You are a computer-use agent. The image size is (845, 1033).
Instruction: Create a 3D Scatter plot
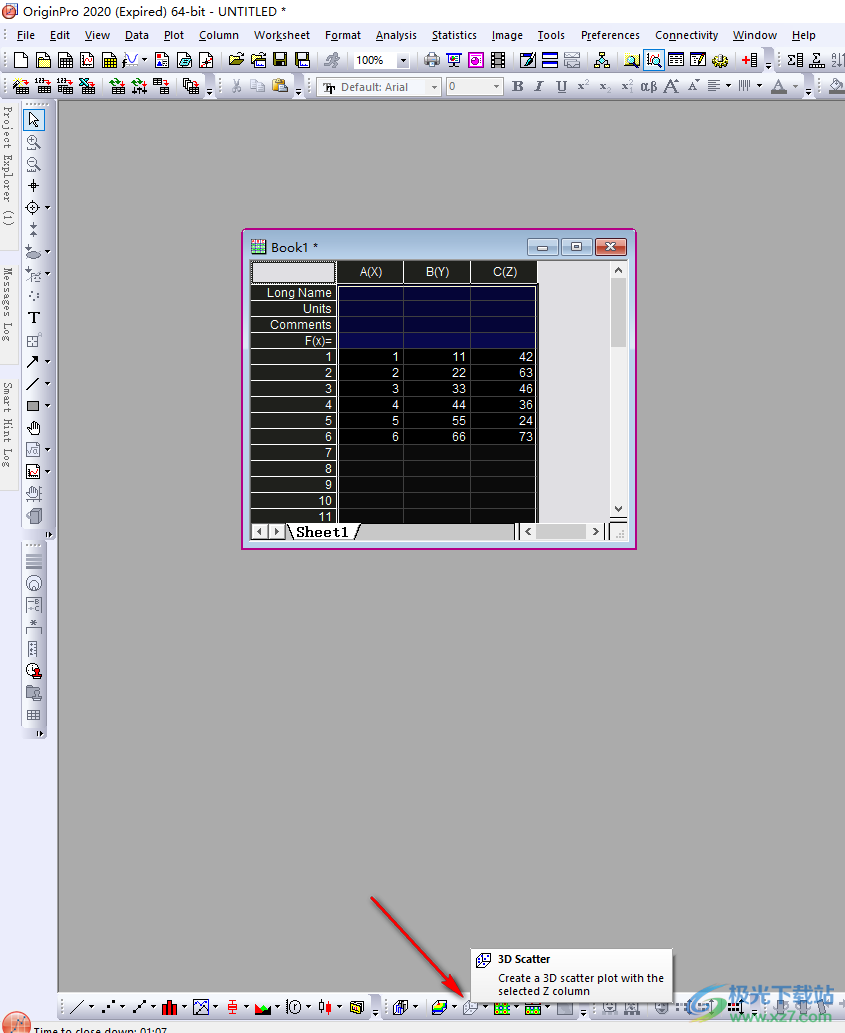tap(470, 1007)
